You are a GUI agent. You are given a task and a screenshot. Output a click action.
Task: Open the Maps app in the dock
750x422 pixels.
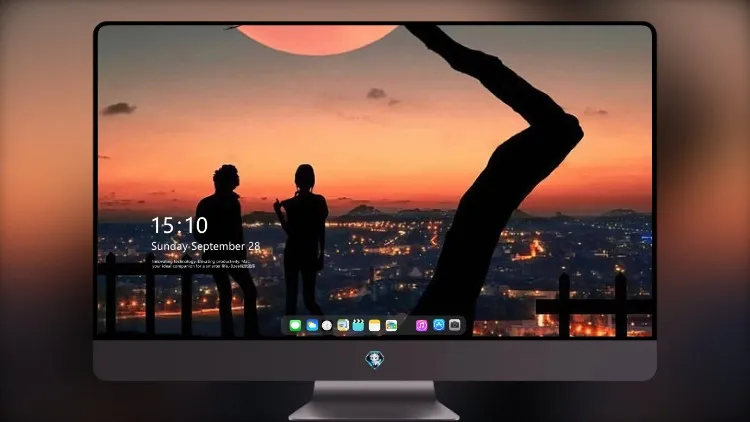pyautogui.click(x=343, y=325)
